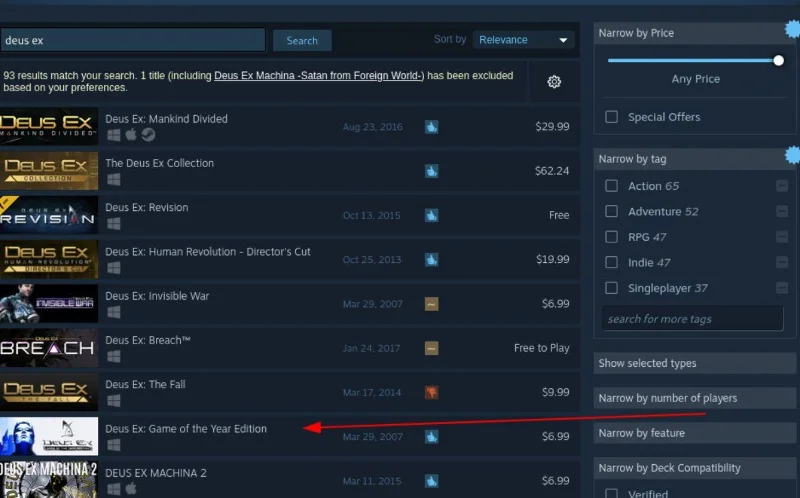
Task: Click the 'search for more tags' field
Action: pyautogui.click(x=692, y=319)
